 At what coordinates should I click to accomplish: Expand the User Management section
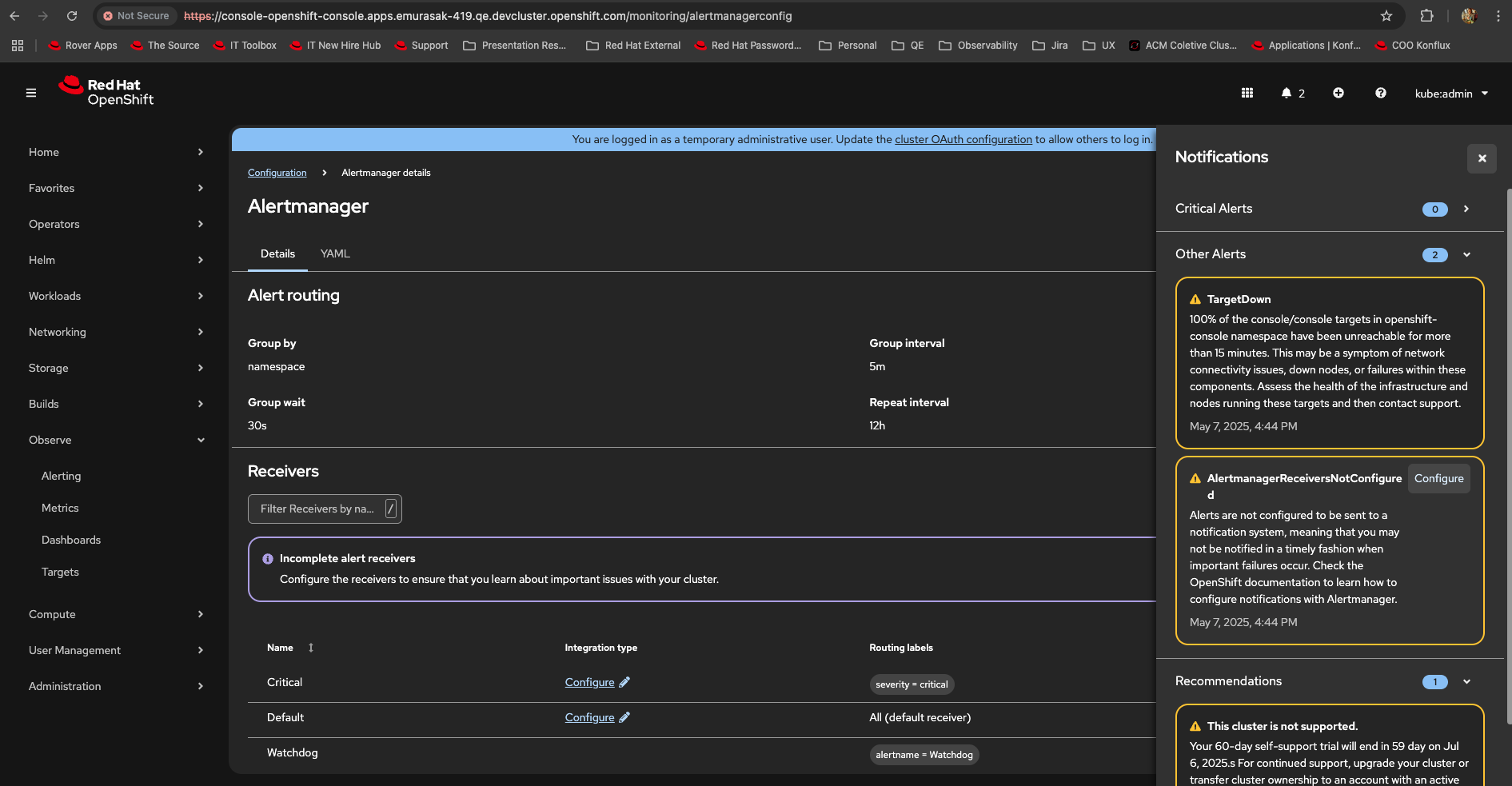tap(116, 650)
